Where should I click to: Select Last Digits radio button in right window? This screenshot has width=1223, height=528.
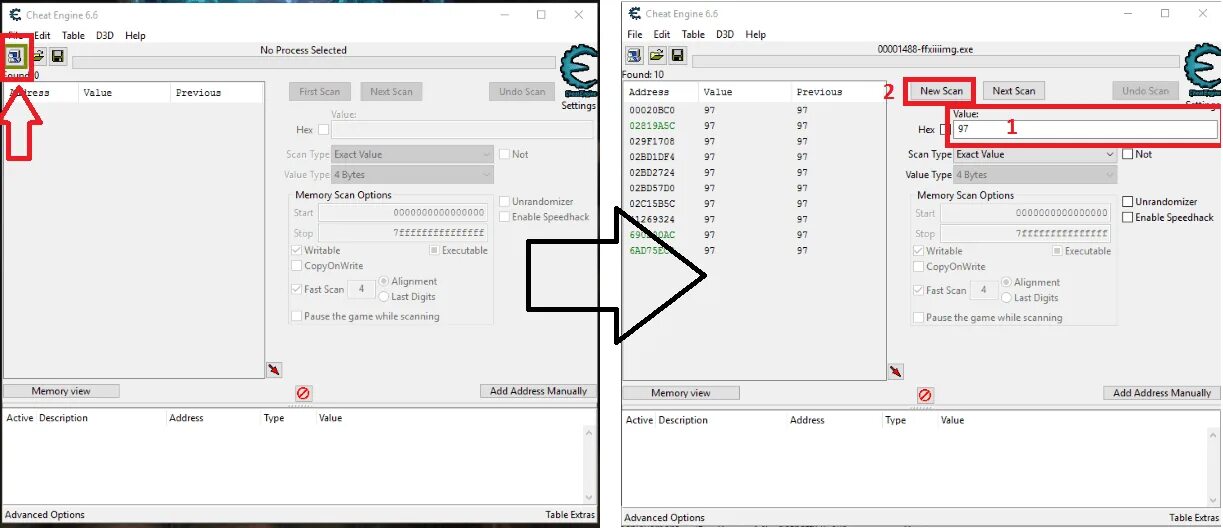tap(1006, 298)
